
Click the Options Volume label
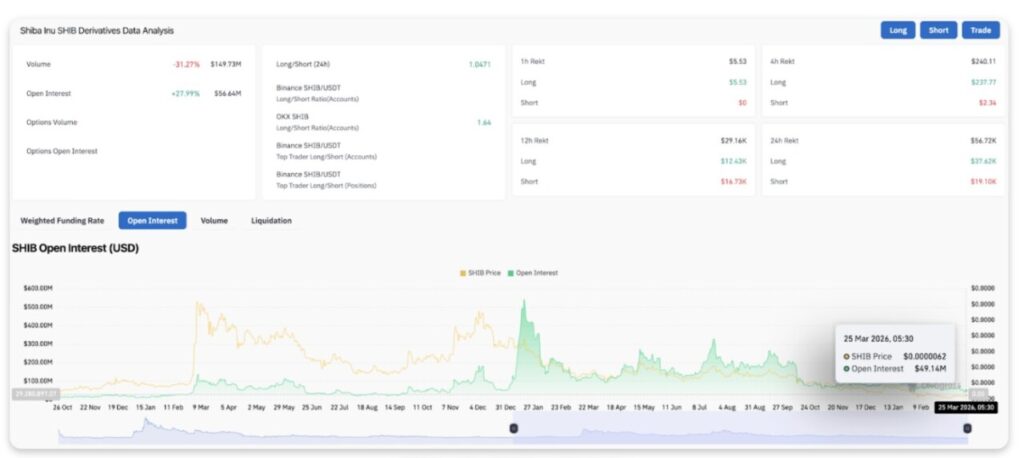[x=52, y=122]
